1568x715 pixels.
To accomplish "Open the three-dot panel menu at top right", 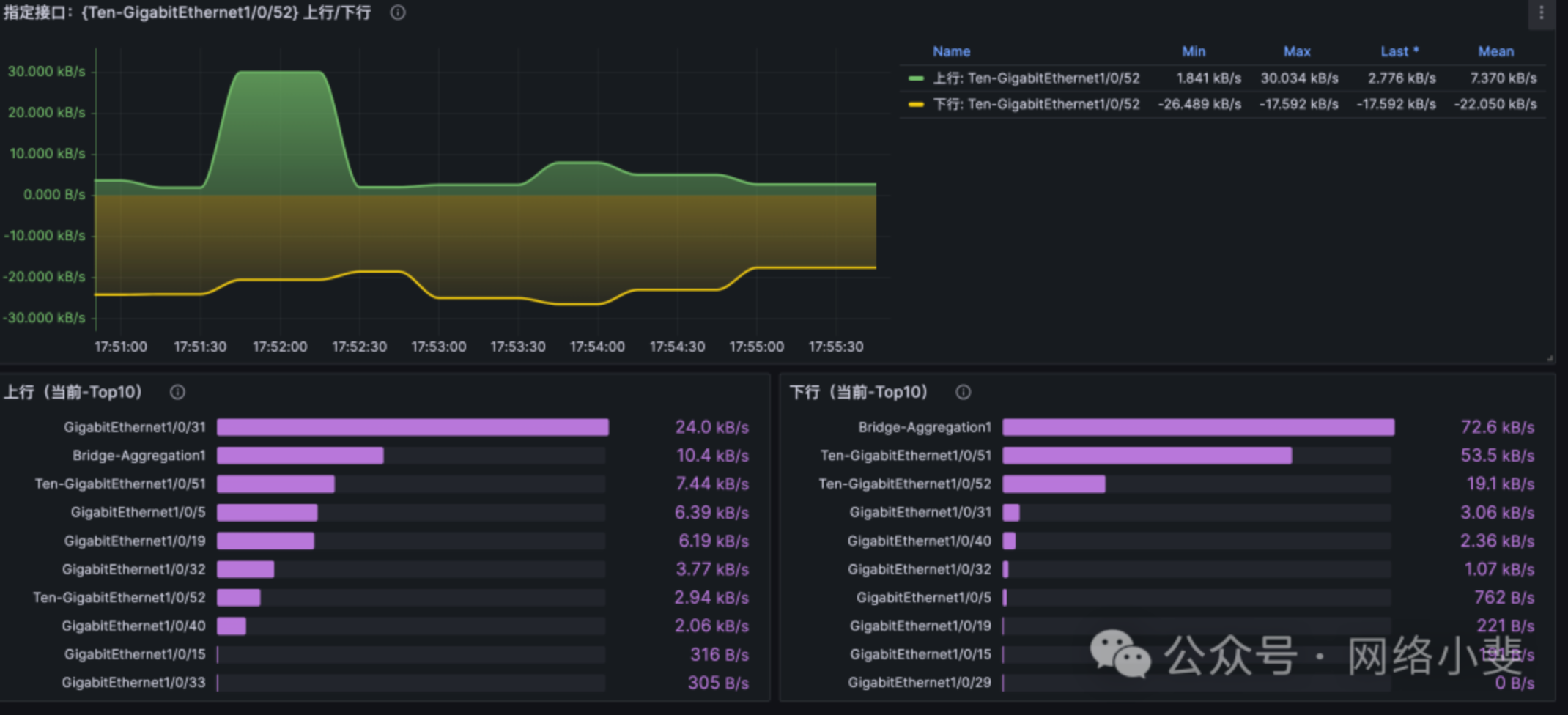I will click(x=1541, y=12).
